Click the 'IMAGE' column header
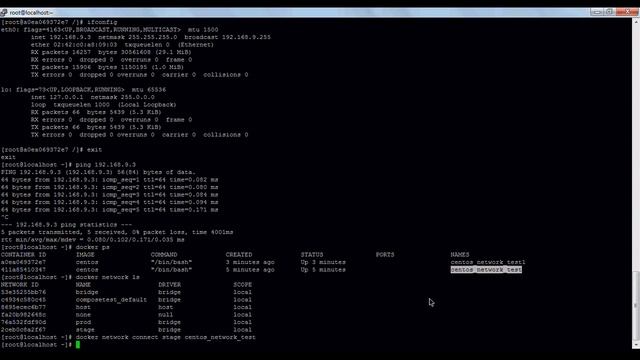 85,255
